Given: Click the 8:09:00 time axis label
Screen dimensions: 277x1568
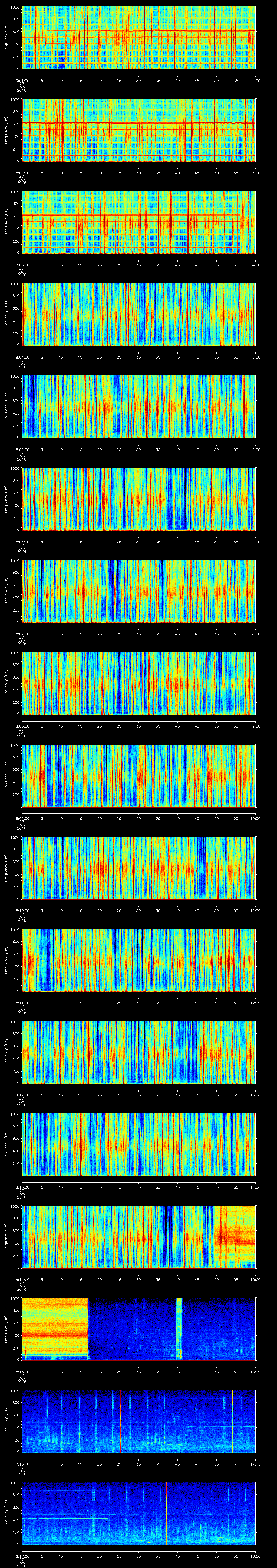Looking at the screenshot, I should [22, 818].
